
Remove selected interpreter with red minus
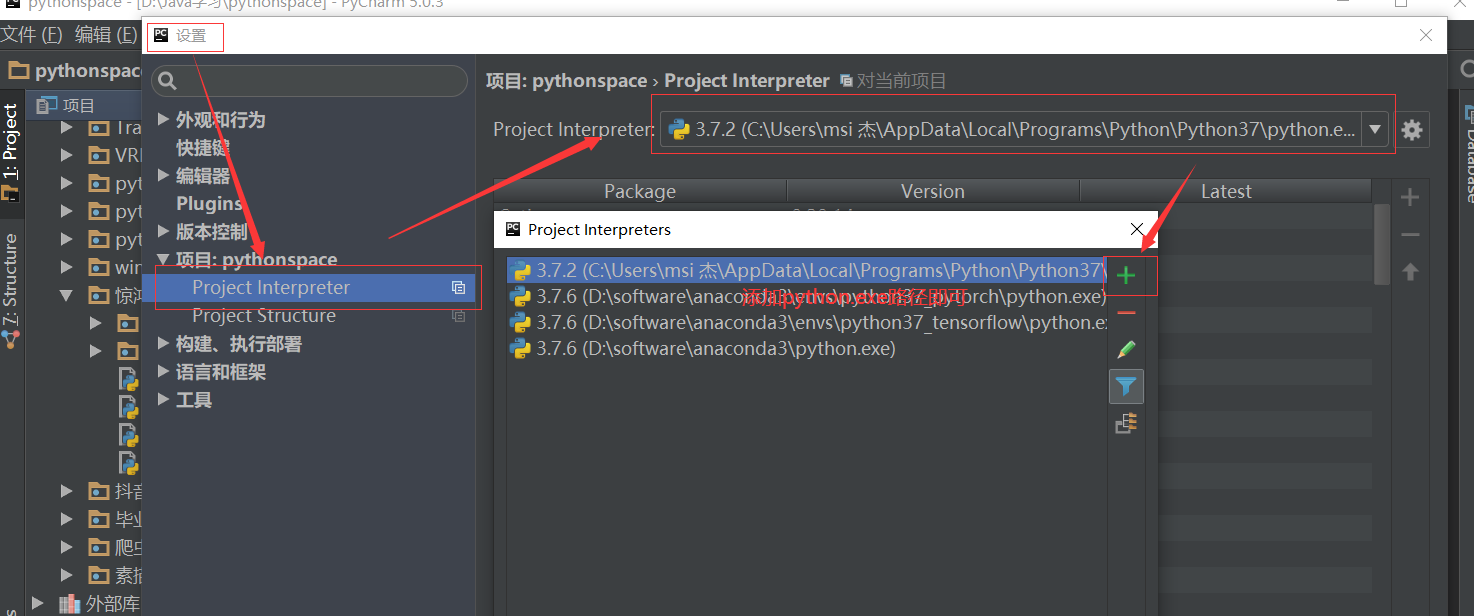(x=1126, y=313)
